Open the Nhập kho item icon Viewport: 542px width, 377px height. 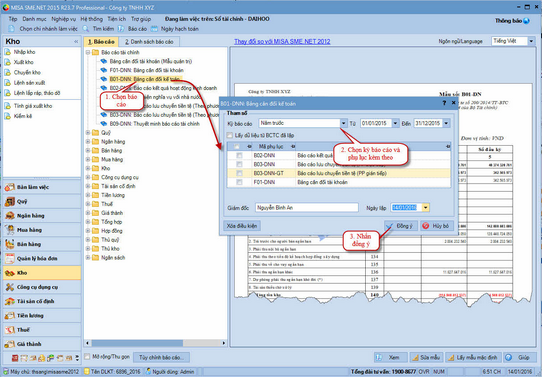8,52
